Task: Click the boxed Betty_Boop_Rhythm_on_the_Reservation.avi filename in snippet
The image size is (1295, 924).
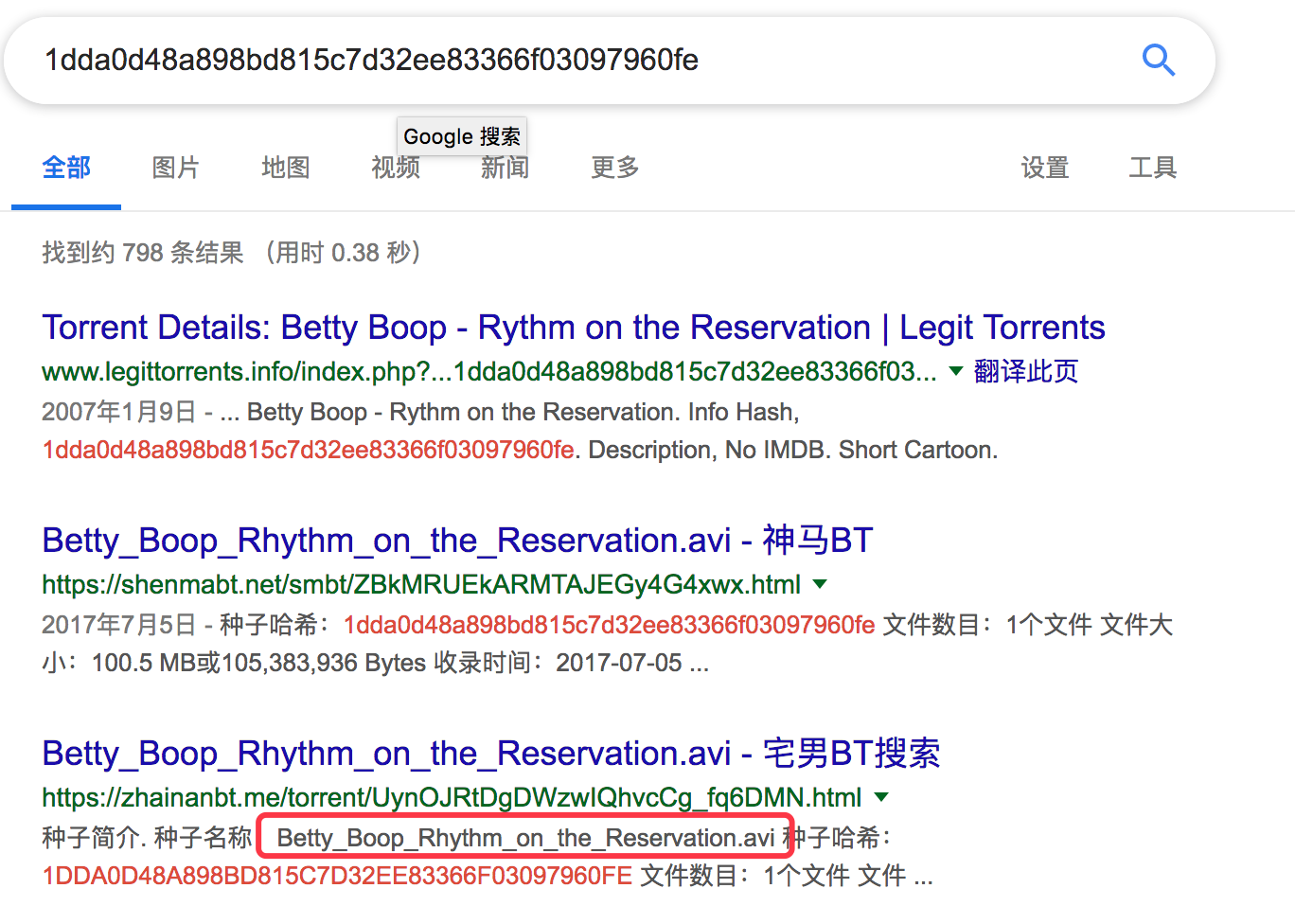Action: [x=525, y=838]
